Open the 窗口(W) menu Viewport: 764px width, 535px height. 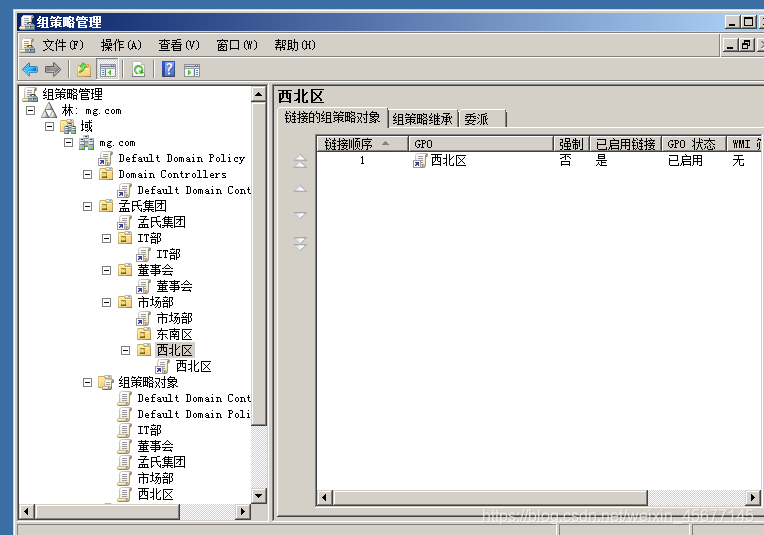tap(237, 45)
